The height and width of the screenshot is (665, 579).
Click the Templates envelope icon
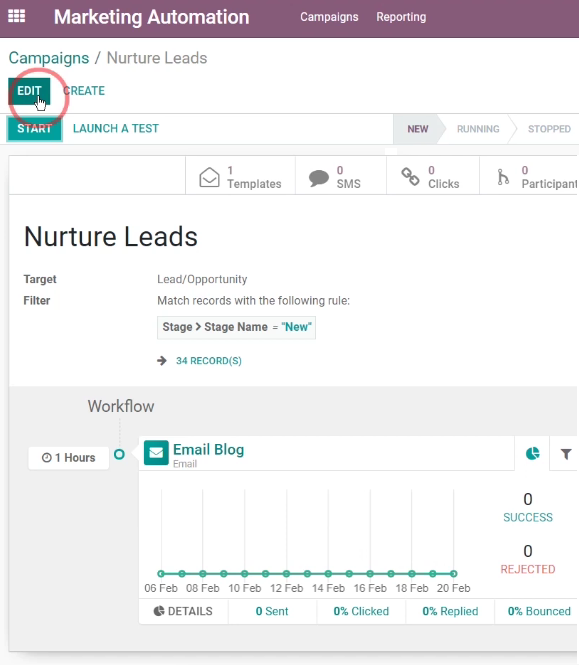point(209,177)
